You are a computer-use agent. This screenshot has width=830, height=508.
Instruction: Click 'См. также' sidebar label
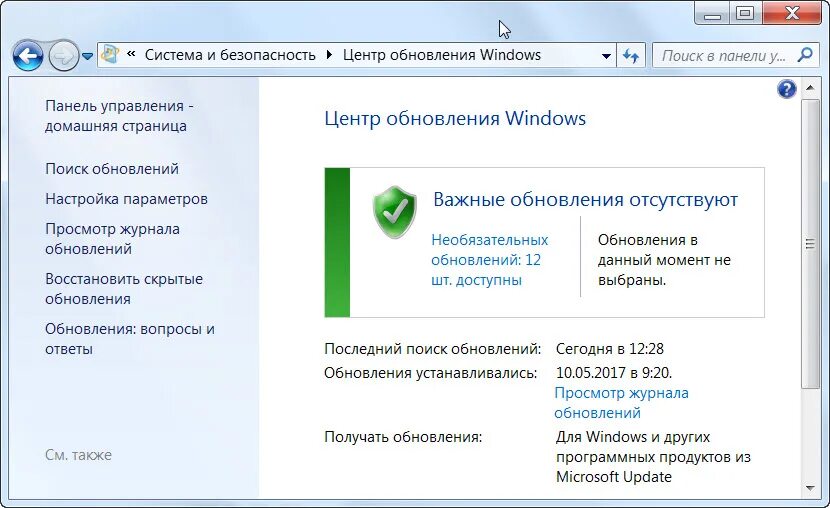78,455
